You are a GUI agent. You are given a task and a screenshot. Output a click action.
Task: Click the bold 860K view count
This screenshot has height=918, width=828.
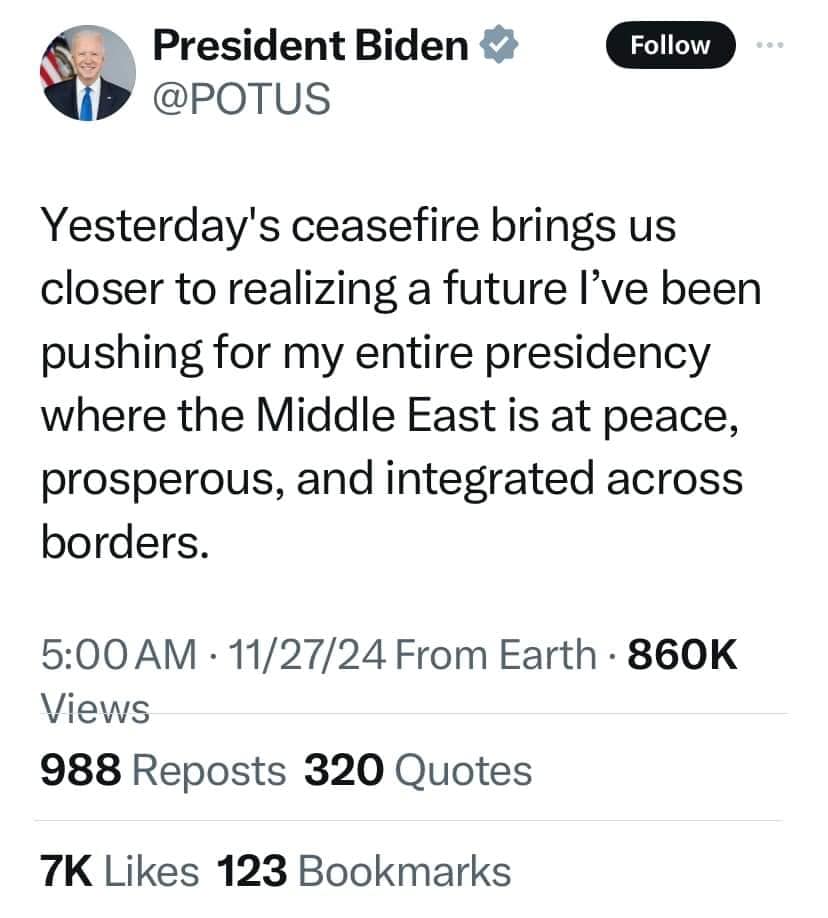pyautogui.click(x=683, y=655)
